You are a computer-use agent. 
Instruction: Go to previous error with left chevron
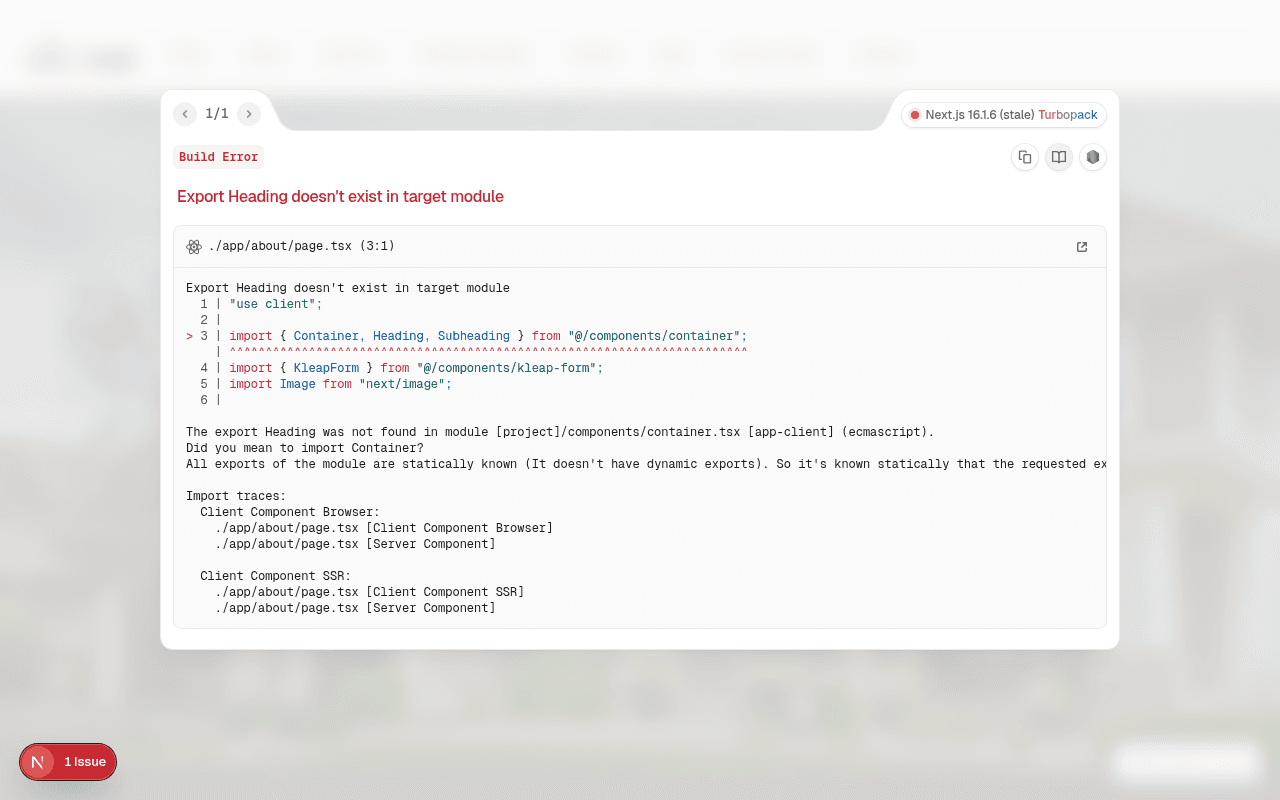(185, 114)
